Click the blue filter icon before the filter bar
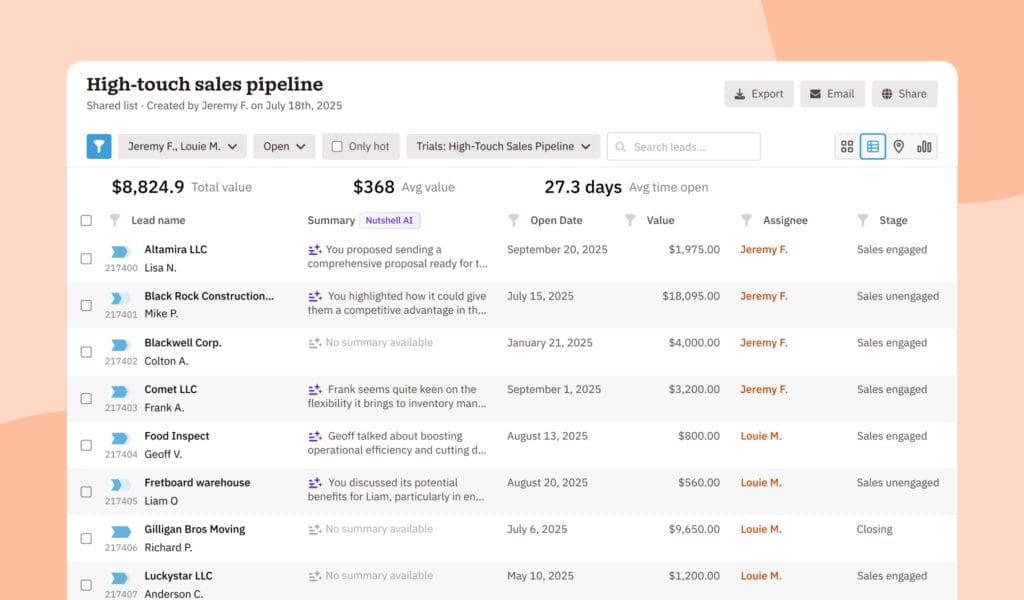The image size is (1024, 600). [x=98, y=146]
